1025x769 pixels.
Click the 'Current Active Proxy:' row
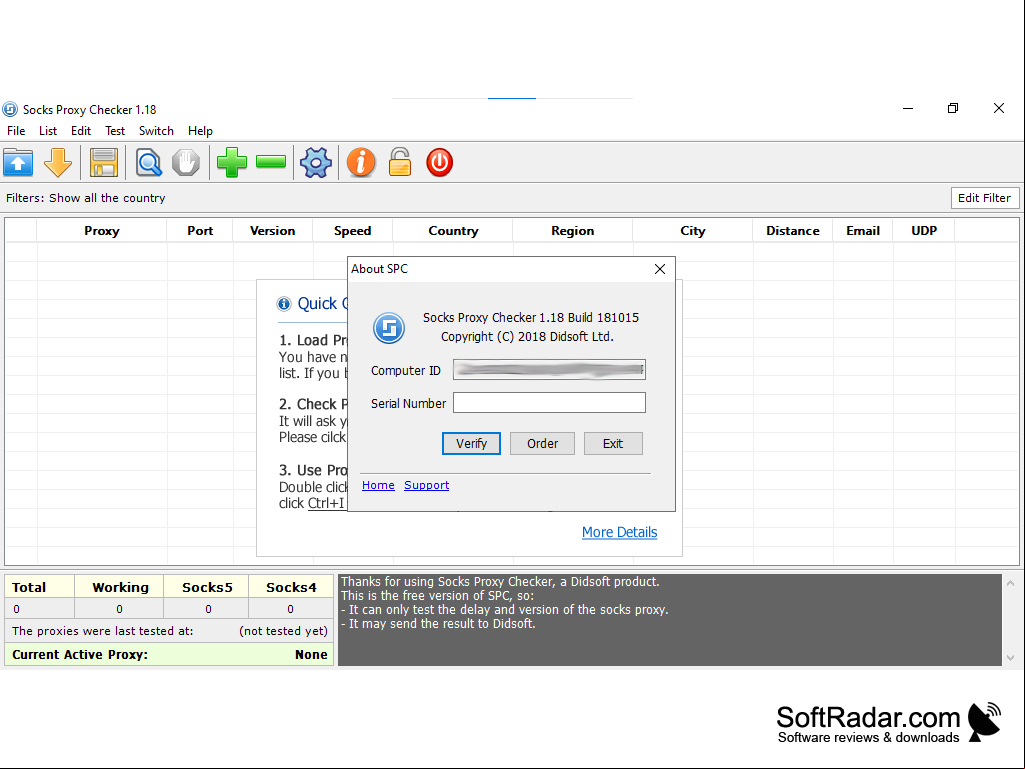pyautogui.click(x=169, y=654)
